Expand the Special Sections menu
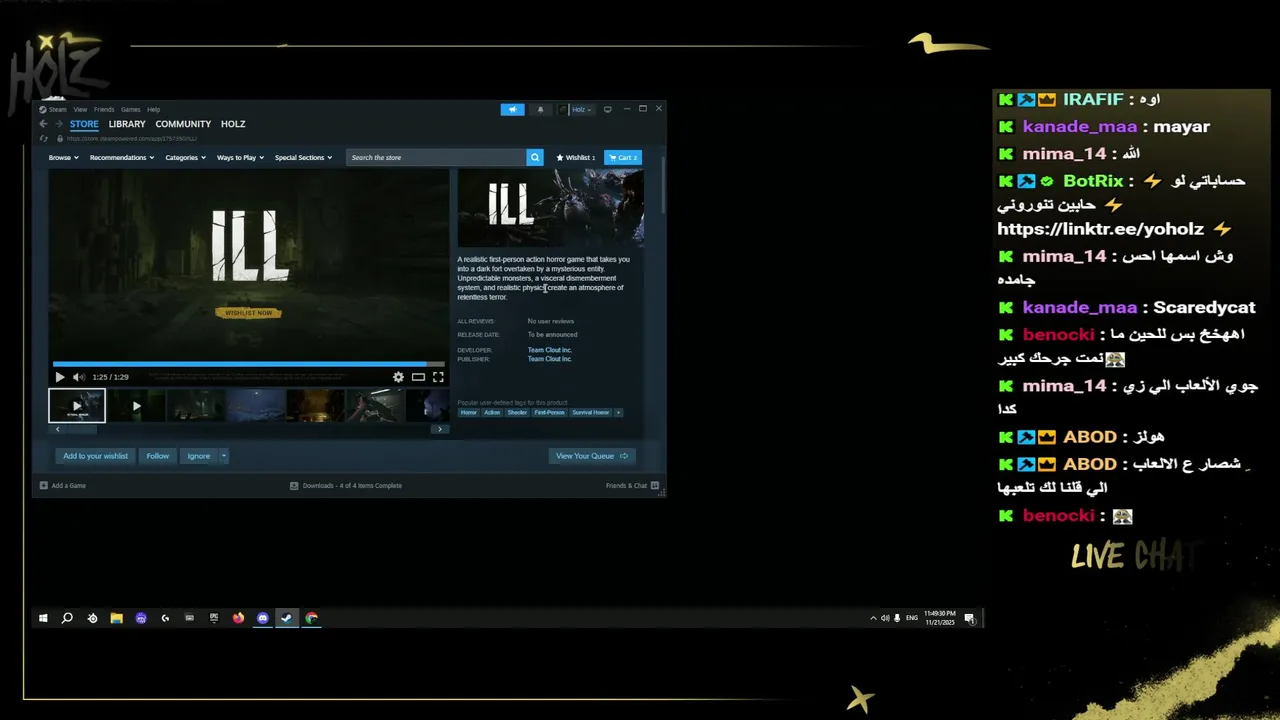Viewport: 1280px width, 720px height. 303,158
